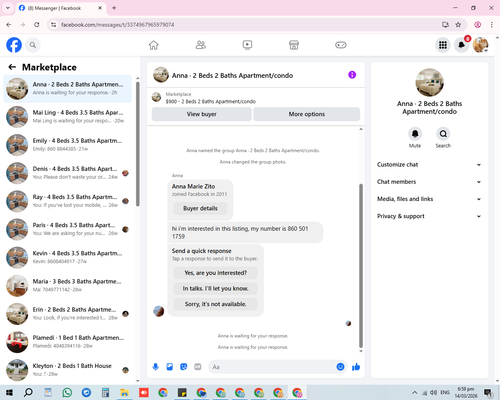500x400 pixels.
Task: Open the emoji picker in message box
Action: coord(340,367)
